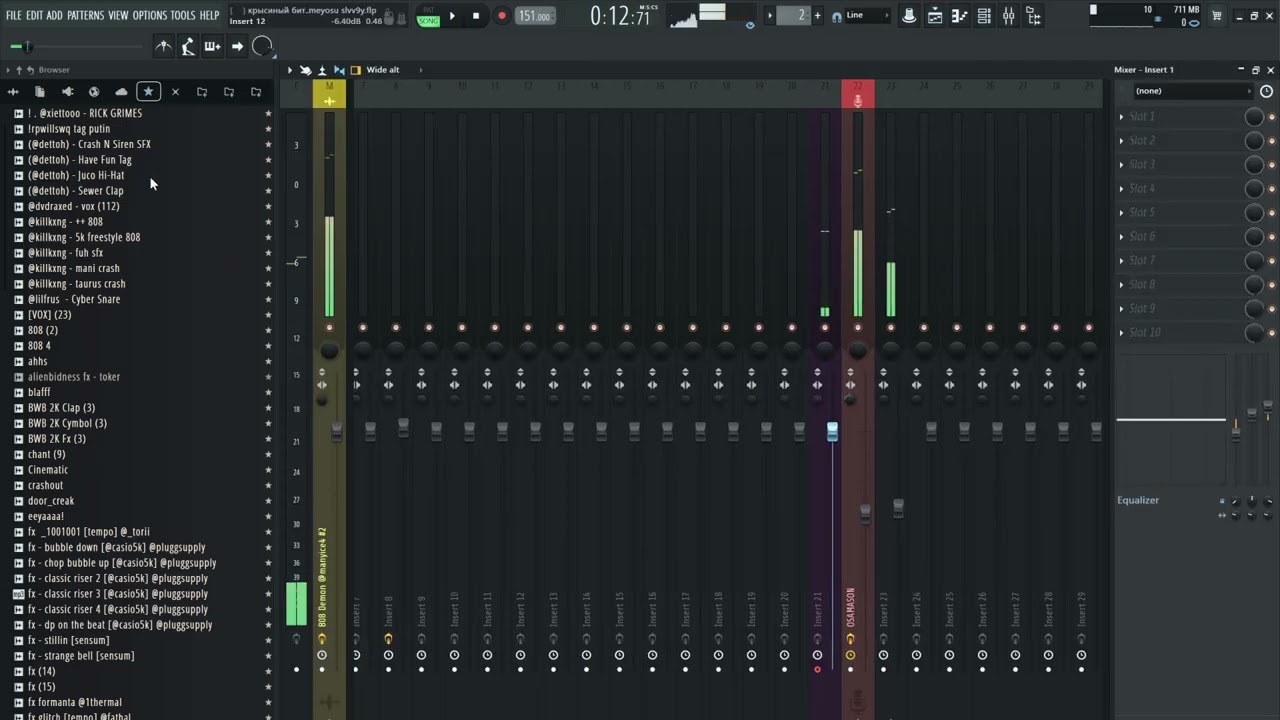The height and width of the screenshot is (720, 1280).
Task: Click the tempo 151.000 display
Action: [535, 16]
